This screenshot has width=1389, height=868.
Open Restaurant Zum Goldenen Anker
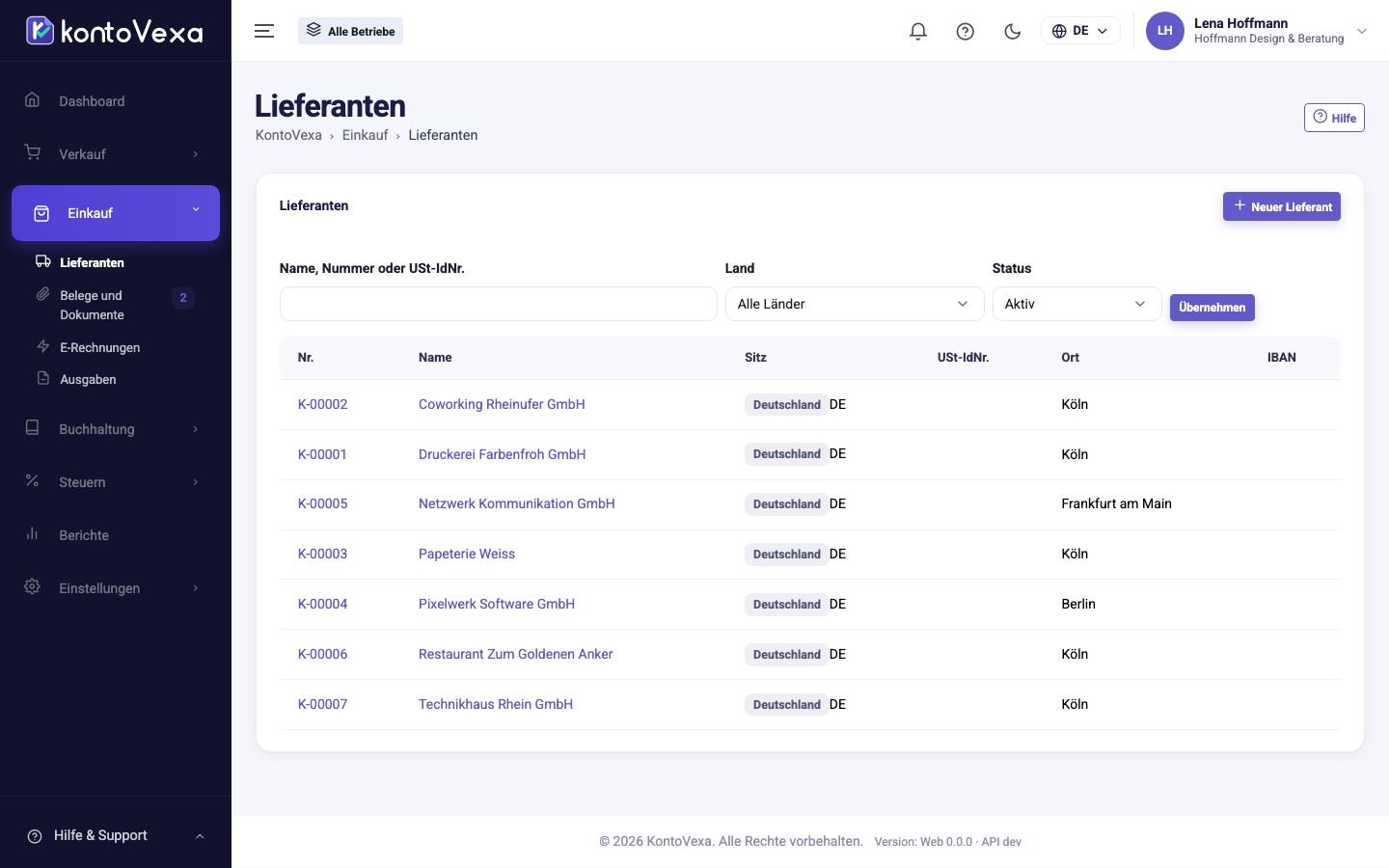pos(515,654)
